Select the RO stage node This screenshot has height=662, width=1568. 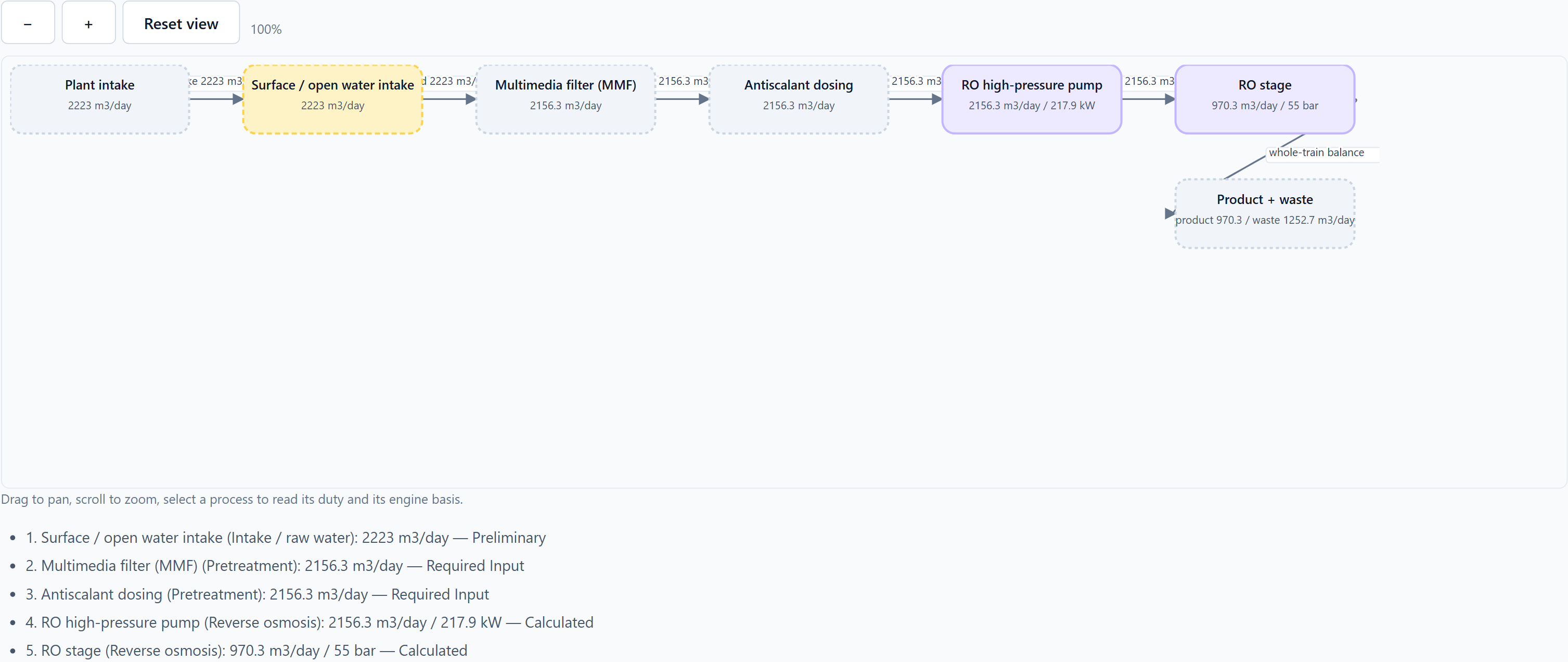coord(1265,99)
